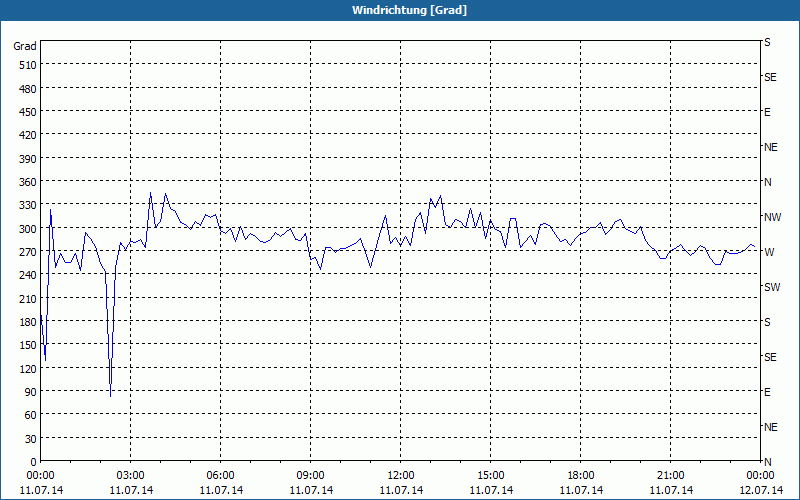Select the y-axis value 150
This screenshot has height=500, width=800.
29,345
